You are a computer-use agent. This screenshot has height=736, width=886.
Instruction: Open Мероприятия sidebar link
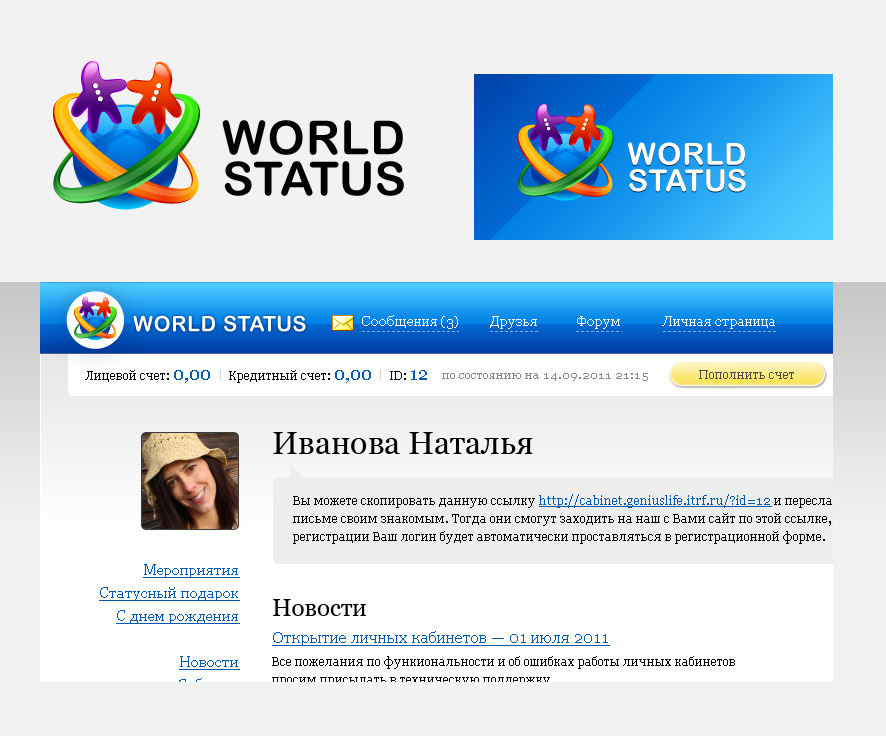191,570
